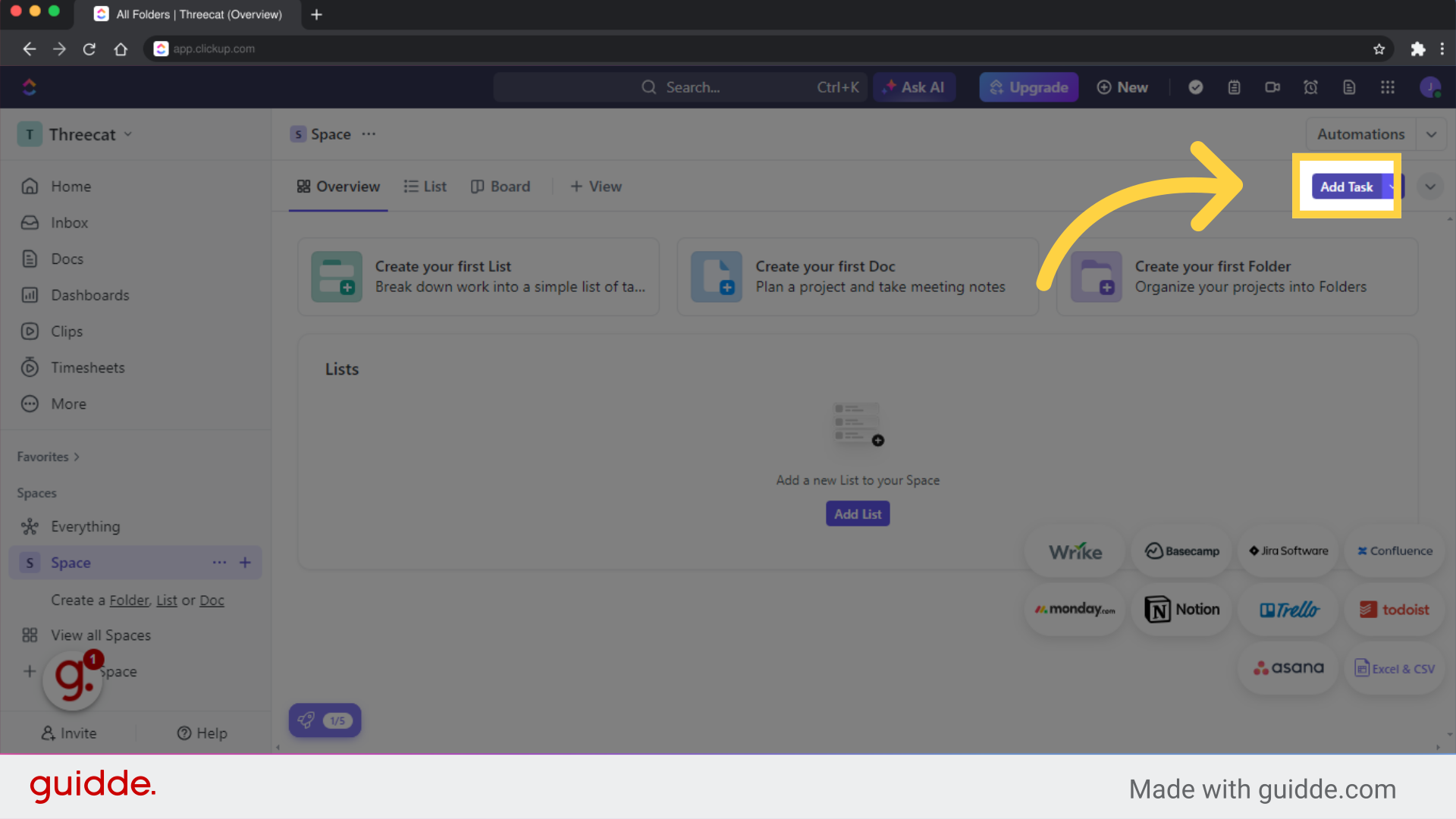Click the Automations button

[x=1360, y=134]
